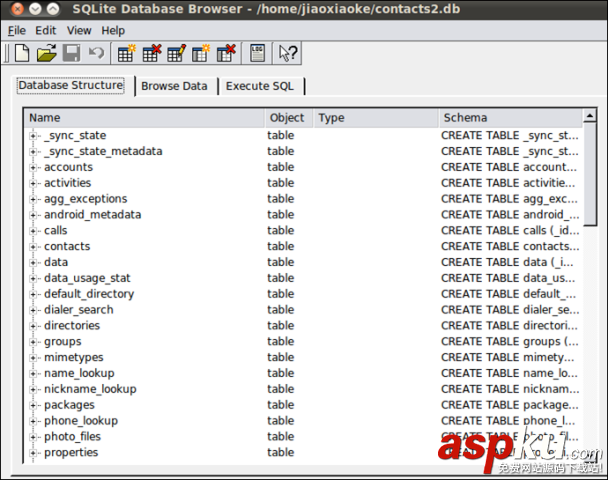Expand the _sync_state table node

(x=33, y=136)
